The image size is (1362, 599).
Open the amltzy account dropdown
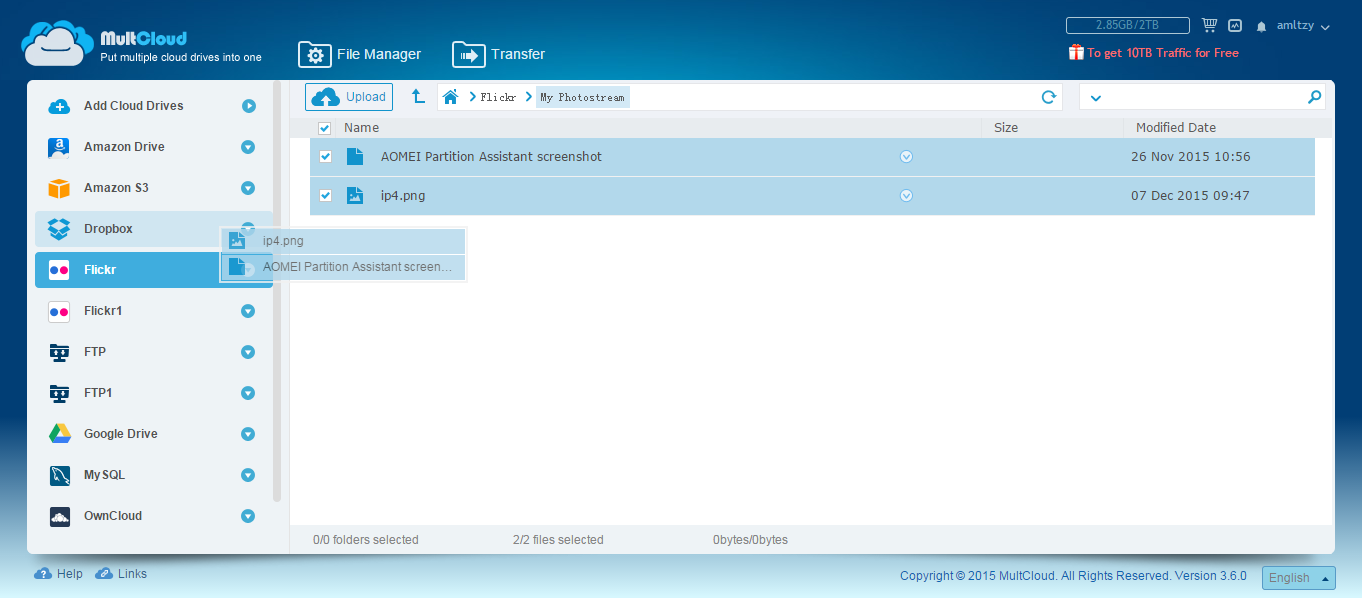pyautogui.click(x=1303, y=26)
